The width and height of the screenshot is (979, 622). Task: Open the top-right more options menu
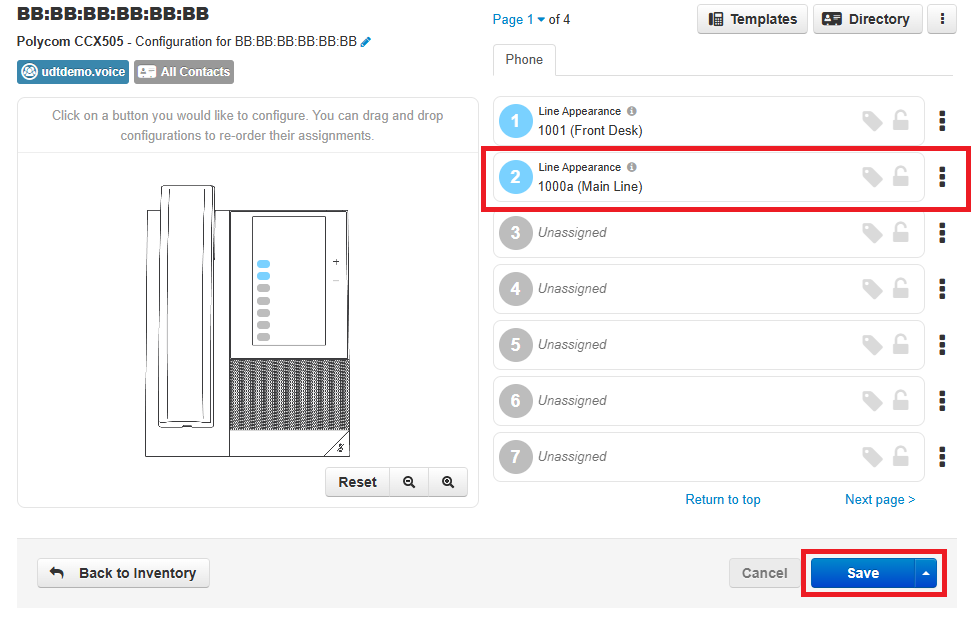(941, 19)
